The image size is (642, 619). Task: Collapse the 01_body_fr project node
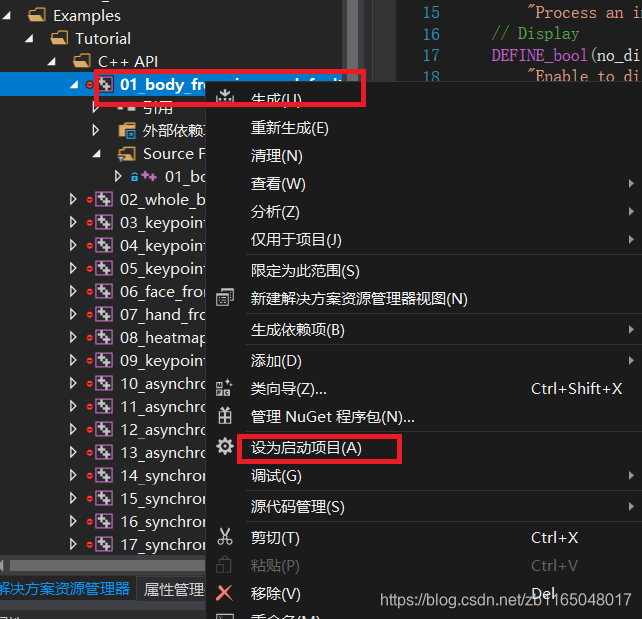point(74,85)
